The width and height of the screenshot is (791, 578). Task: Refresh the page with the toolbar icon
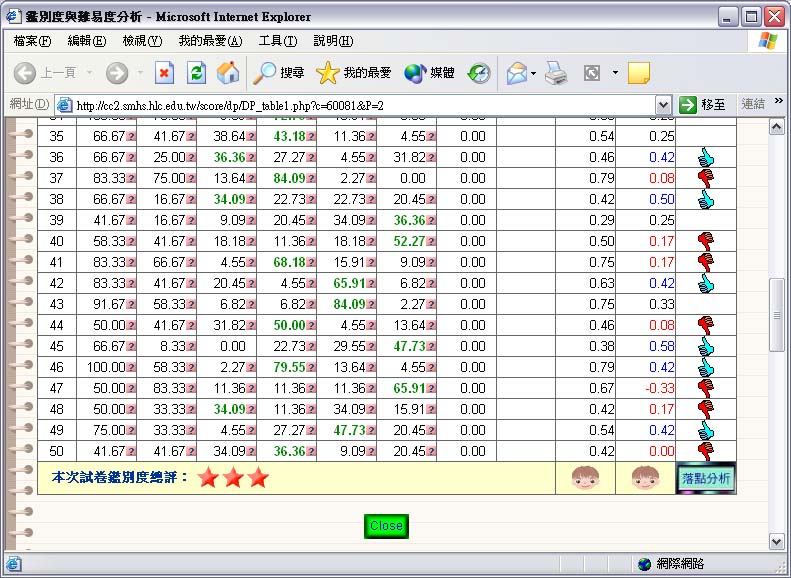pyautogui.click(x=196, y=73)
